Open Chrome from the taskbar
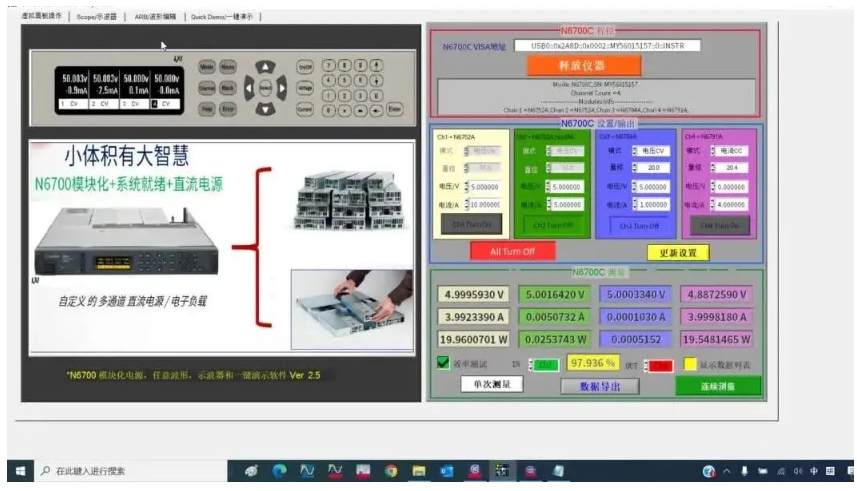This screenshot has width=857, height=491. tap(390, 471)
